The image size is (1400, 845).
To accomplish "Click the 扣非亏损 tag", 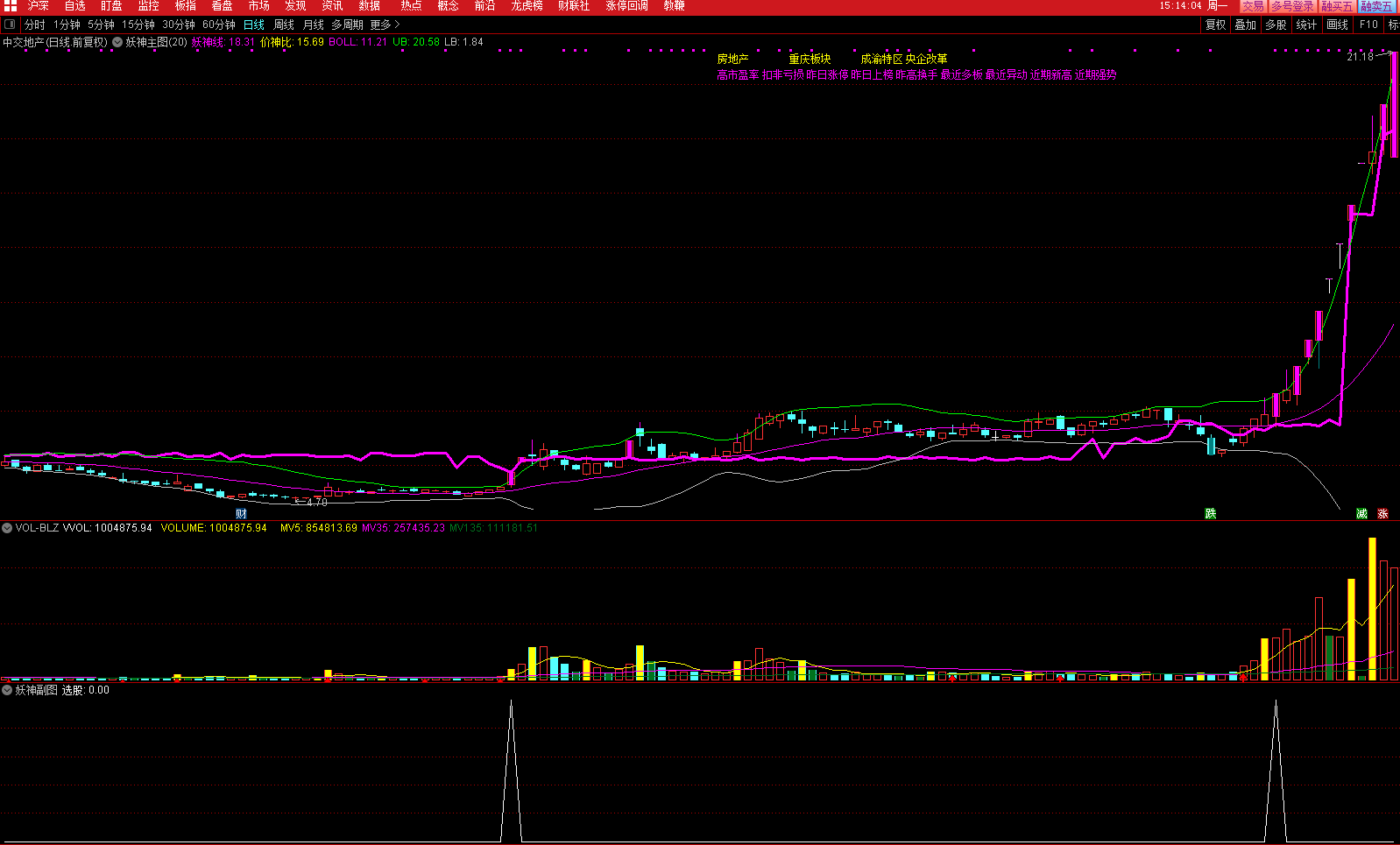I will [x=783, y=75].
